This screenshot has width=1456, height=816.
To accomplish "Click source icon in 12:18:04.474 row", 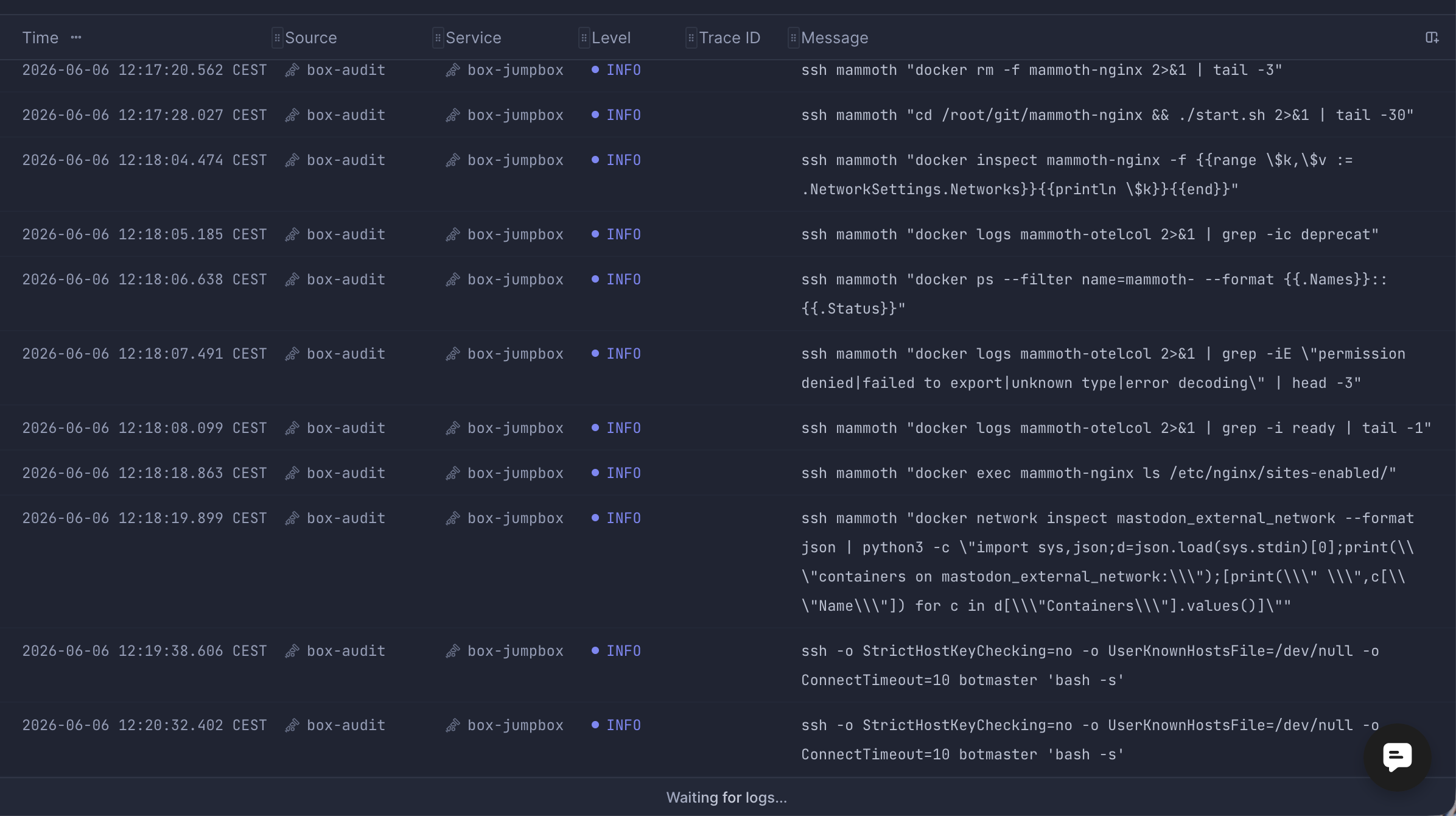I will click(x=292, y=160).
